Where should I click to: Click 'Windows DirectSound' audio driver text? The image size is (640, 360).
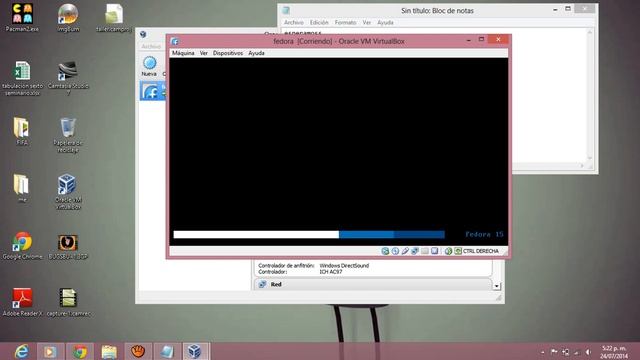344,265
